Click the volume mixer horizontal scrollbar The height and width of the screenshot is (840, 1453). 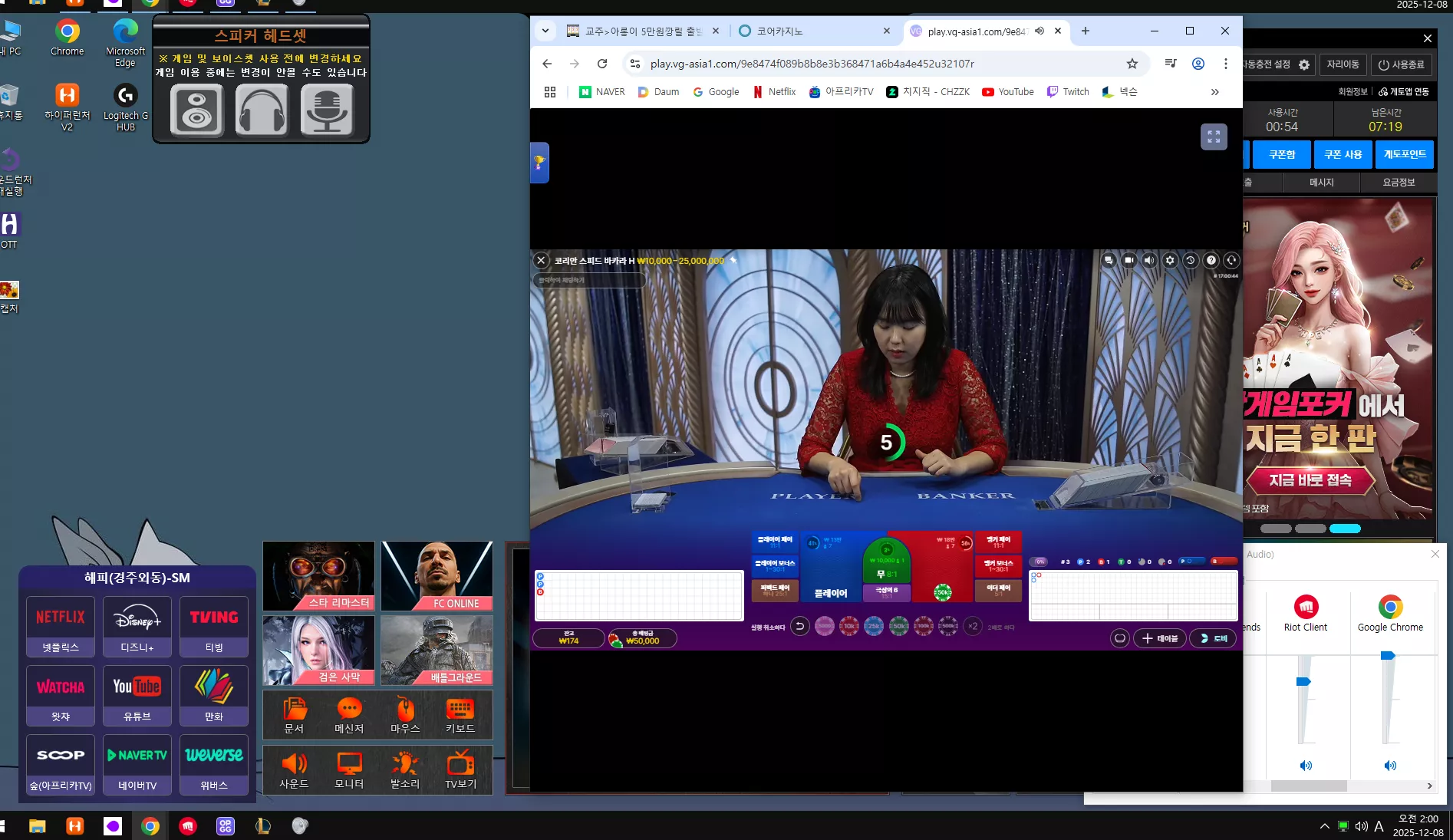(1309, 786)
